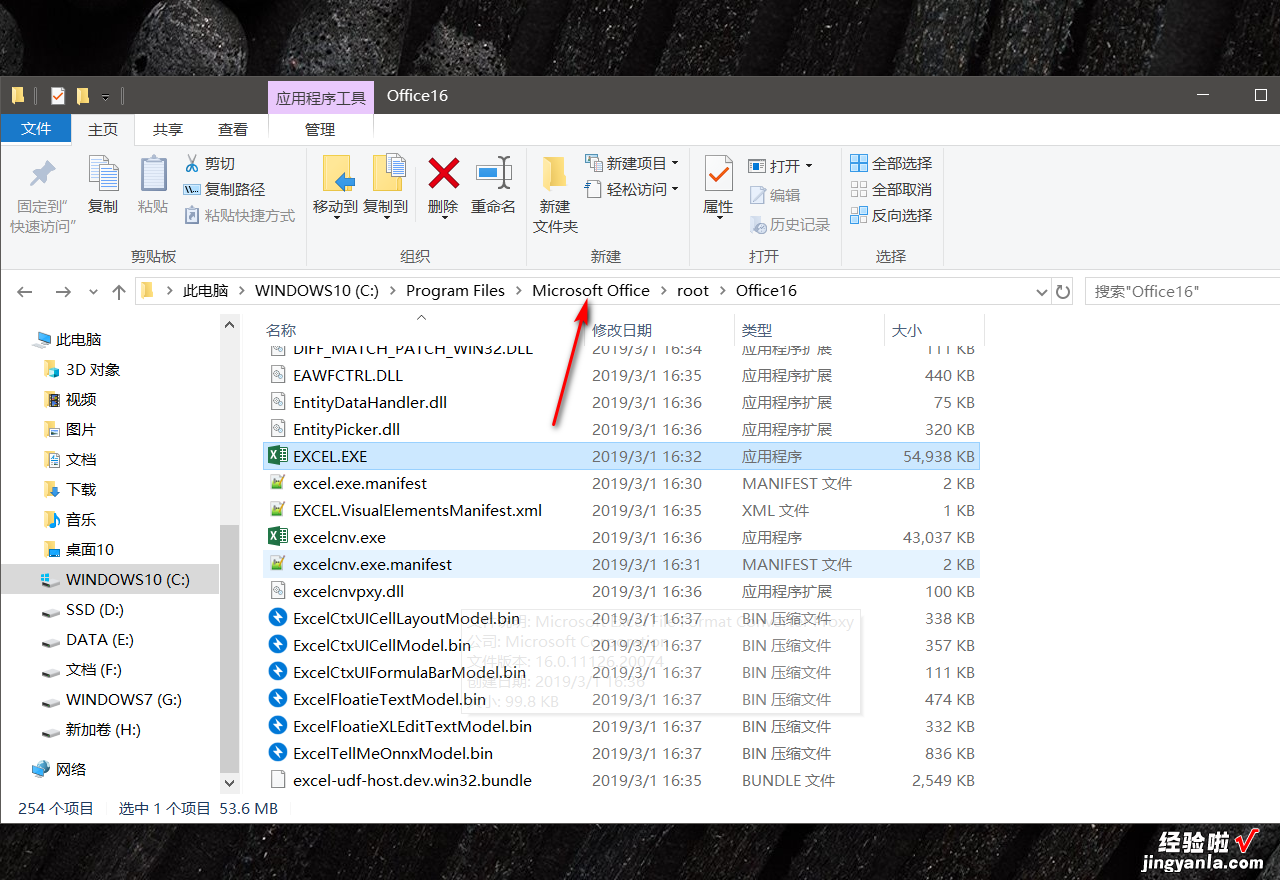1280x880 pixels.
Task: Select excel-udf-host.dev.win32.bundle file
Action: pyautogui.click(x=412, y=780)
